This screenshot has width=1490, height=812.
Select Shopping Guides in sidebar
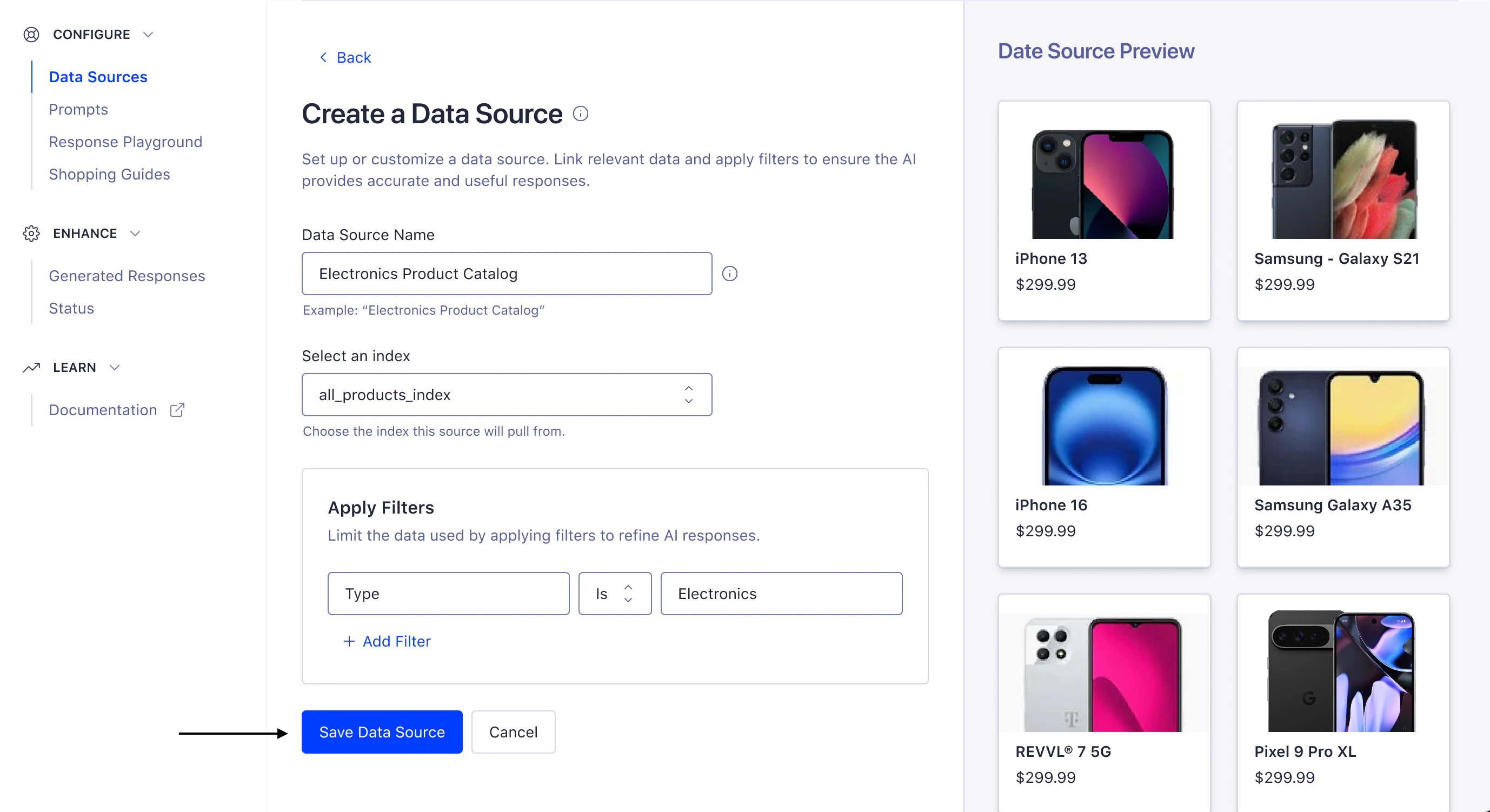click(109, 174)
